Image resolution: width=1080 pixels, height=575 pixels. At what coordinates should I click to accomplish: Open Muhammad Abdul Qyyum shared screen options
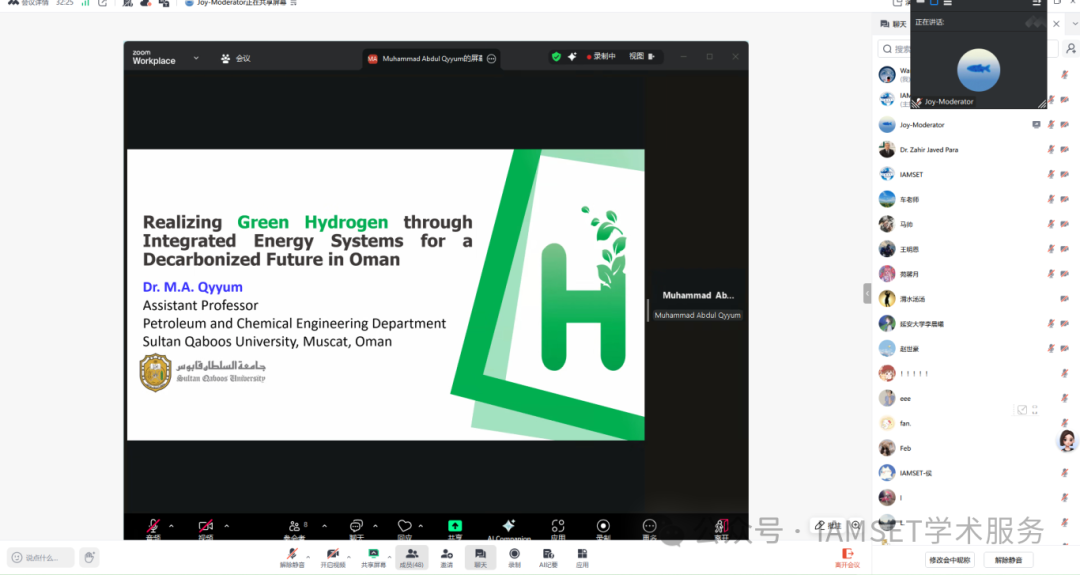tap(491, 59)
